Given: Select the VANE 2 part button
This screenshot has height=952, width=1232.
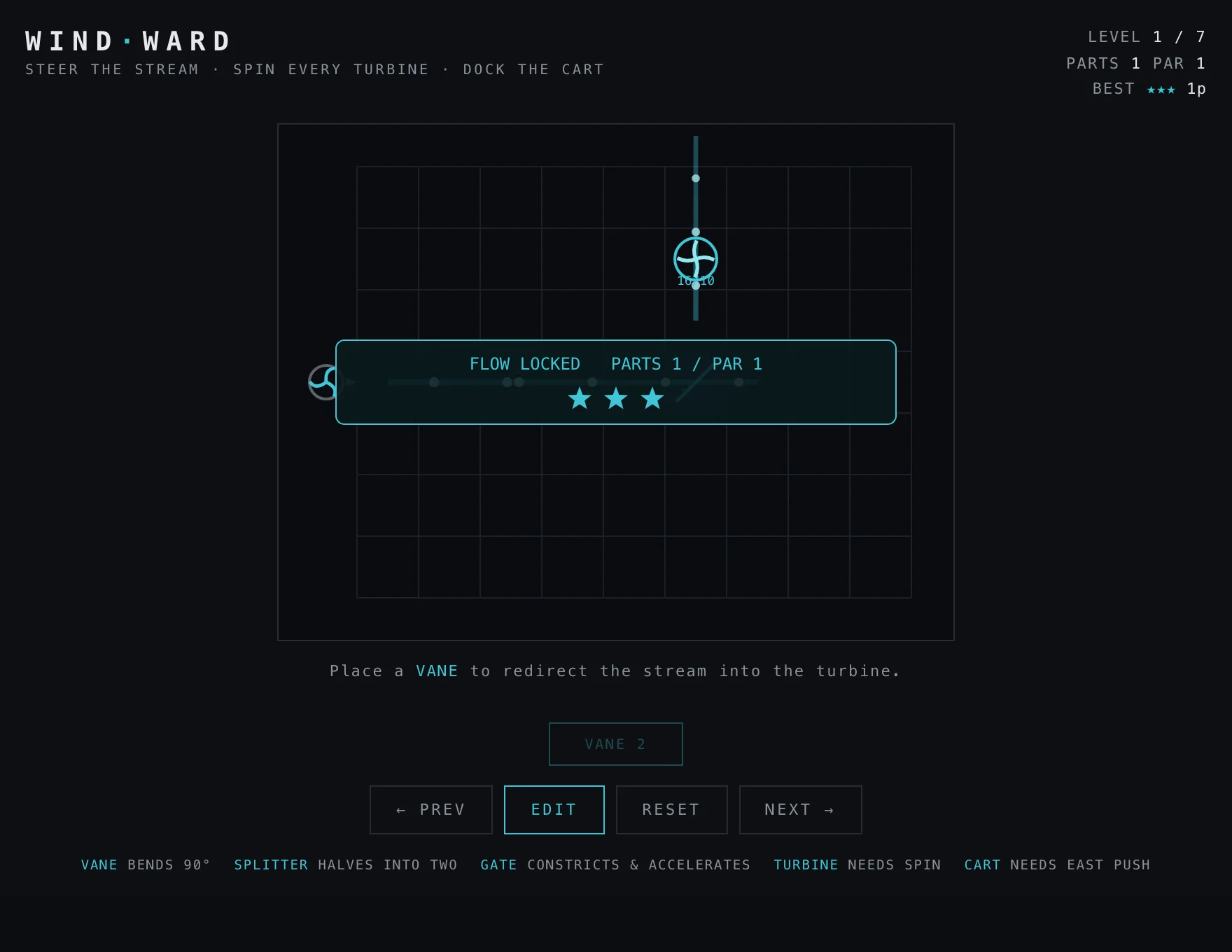Looking at the screenshot, I should point(615,744).
